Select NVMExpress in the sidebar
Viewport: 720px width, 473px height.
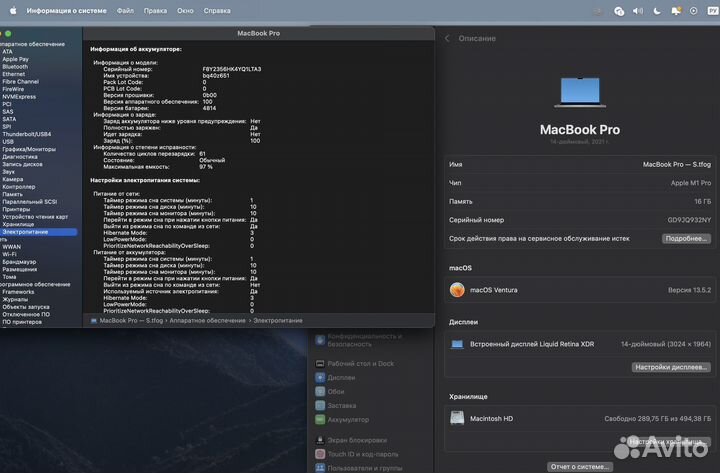19,97
